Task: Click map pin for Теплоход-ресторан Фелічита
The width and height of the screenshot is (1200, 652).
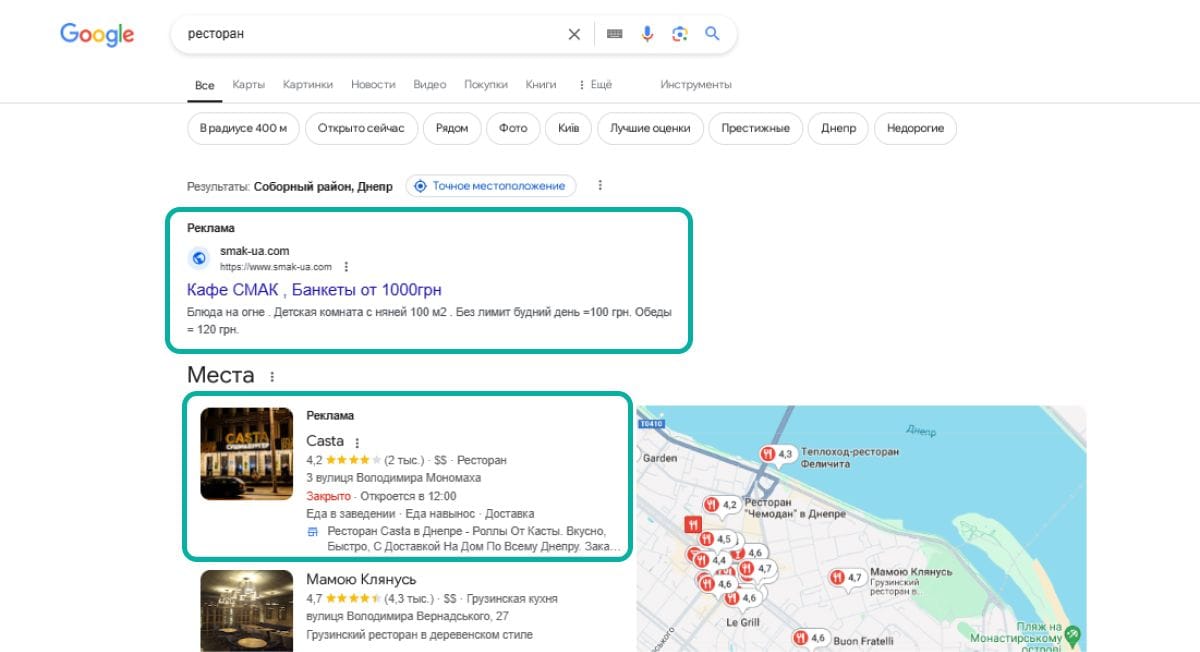Action: point(777,455)
